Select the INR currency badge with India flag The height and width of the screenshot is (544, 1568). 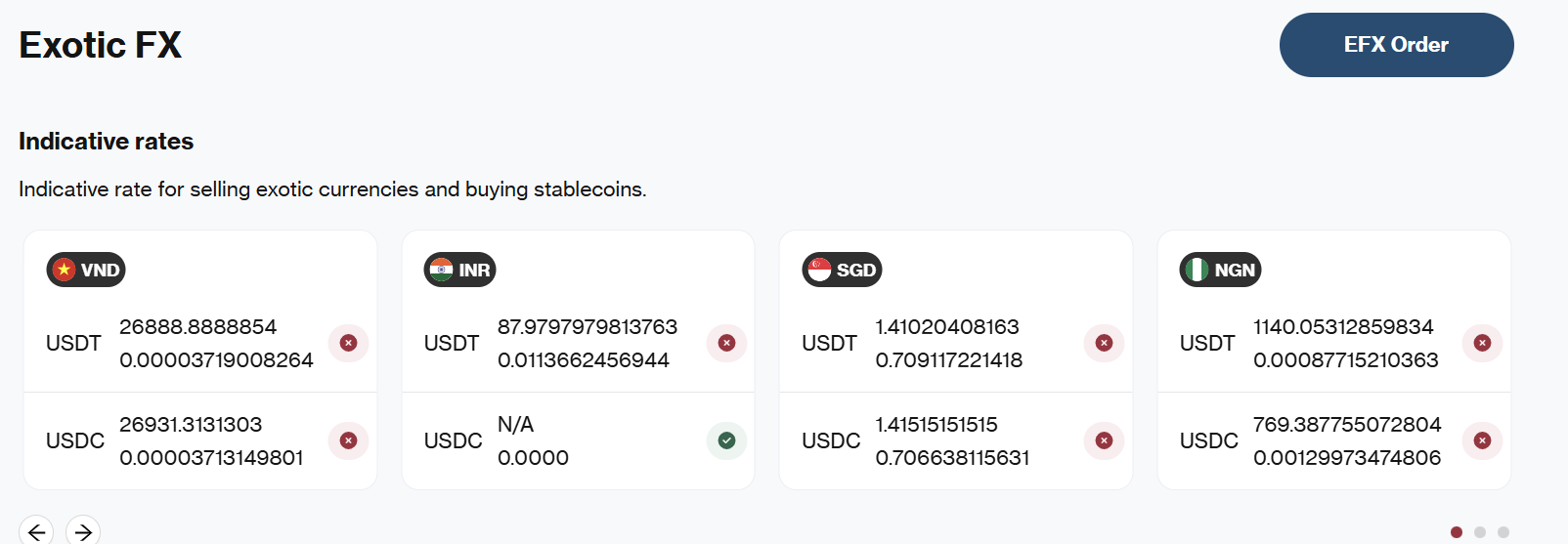pyautogui.click(x=459, y=270)
